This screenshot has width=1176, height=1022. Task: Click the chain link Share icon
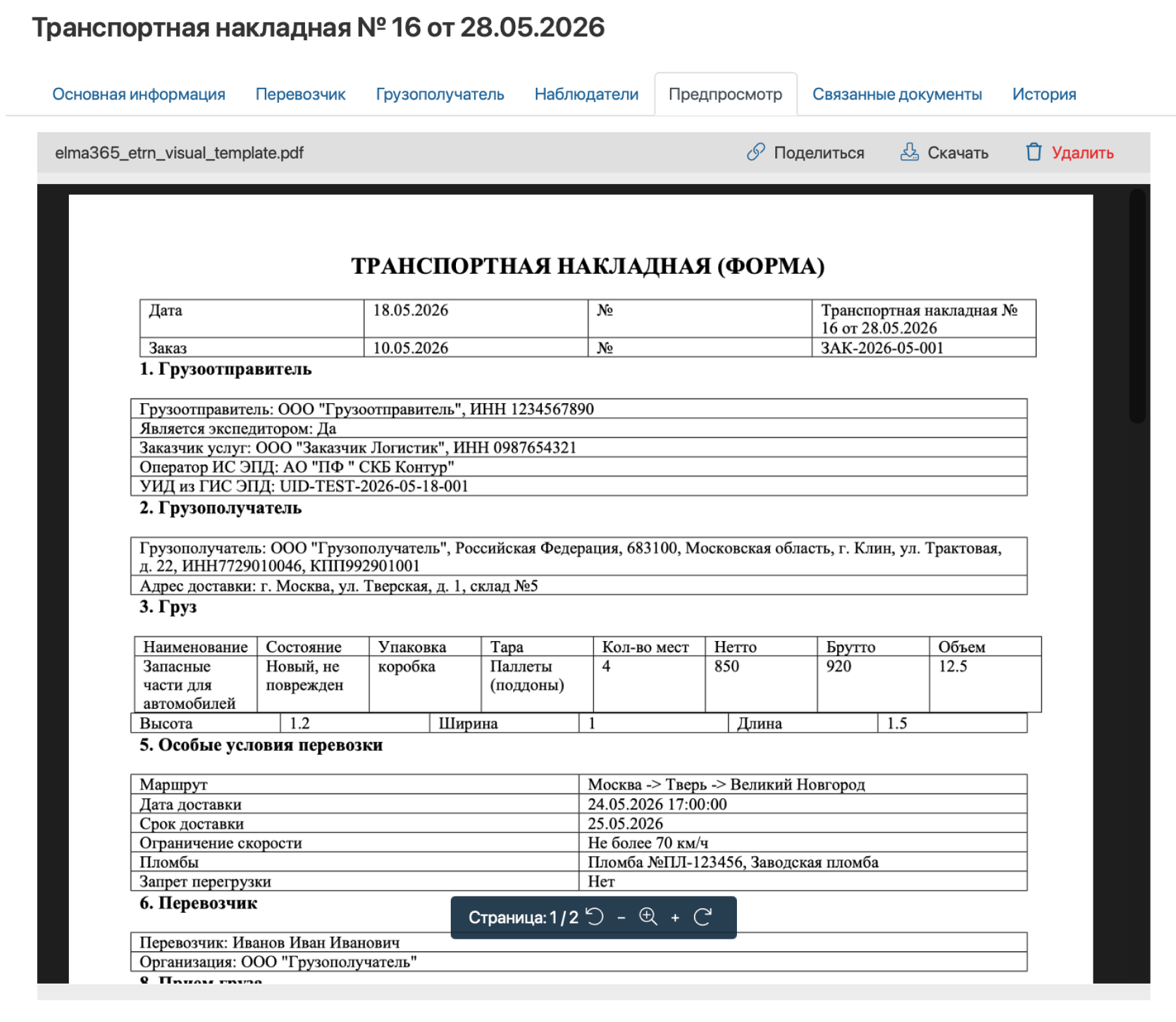coord(755,152)
